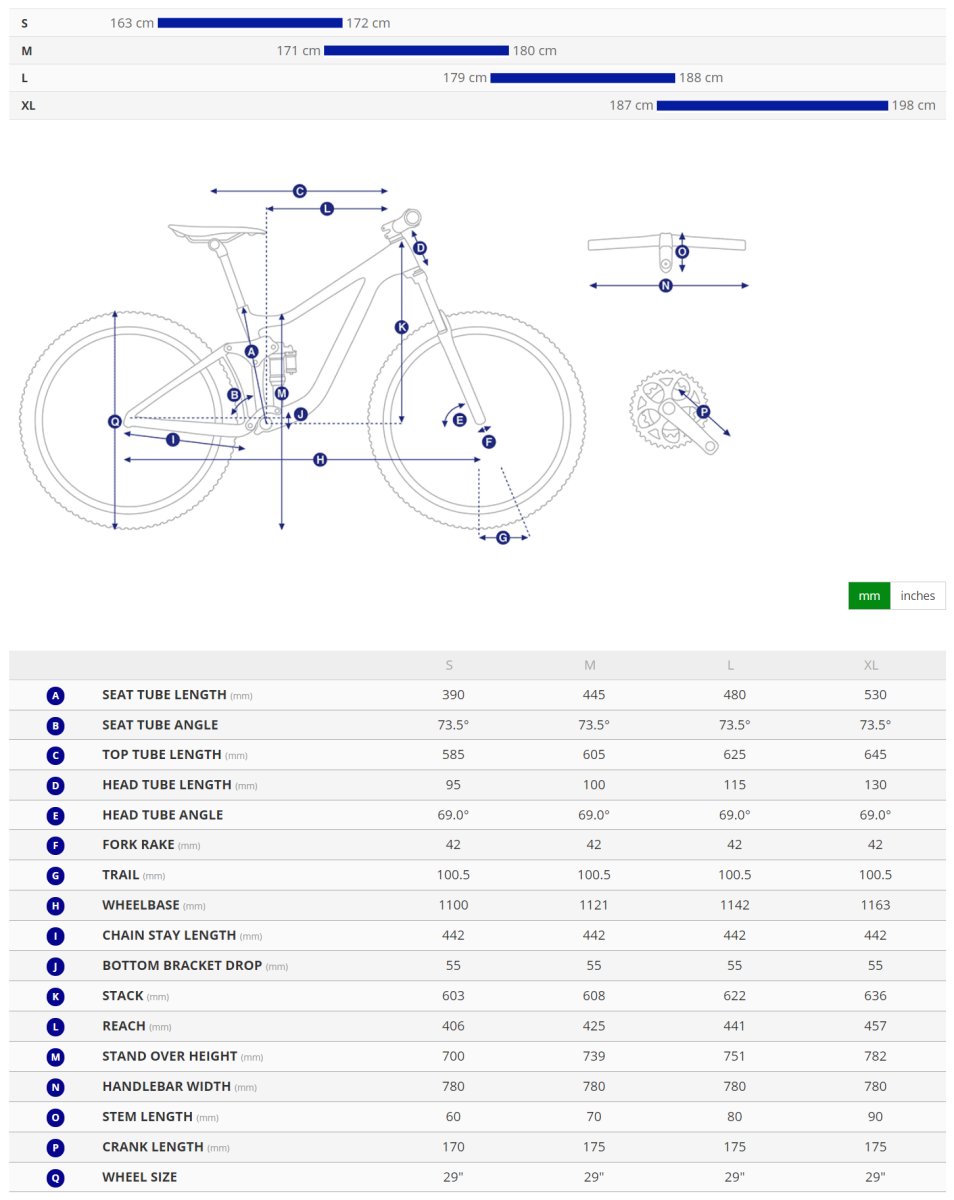Click the P crank length marker on diagram

(703, 412)
